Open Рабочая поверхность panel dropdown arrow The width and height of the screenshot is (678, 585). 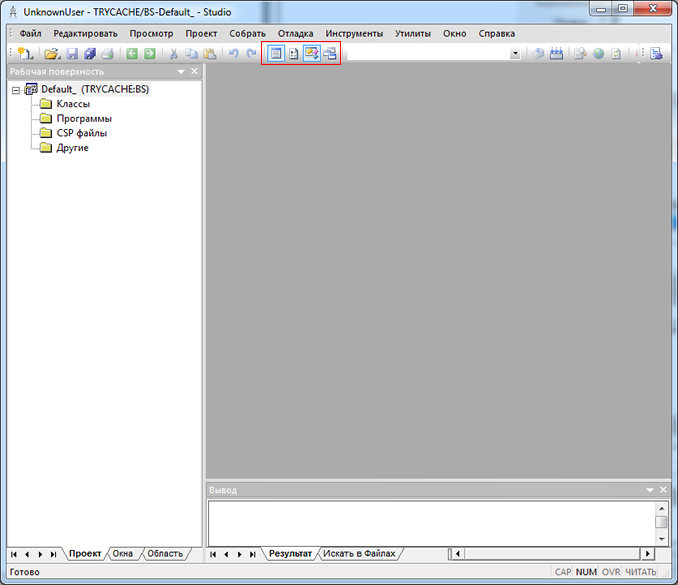[x=181, y=72]
